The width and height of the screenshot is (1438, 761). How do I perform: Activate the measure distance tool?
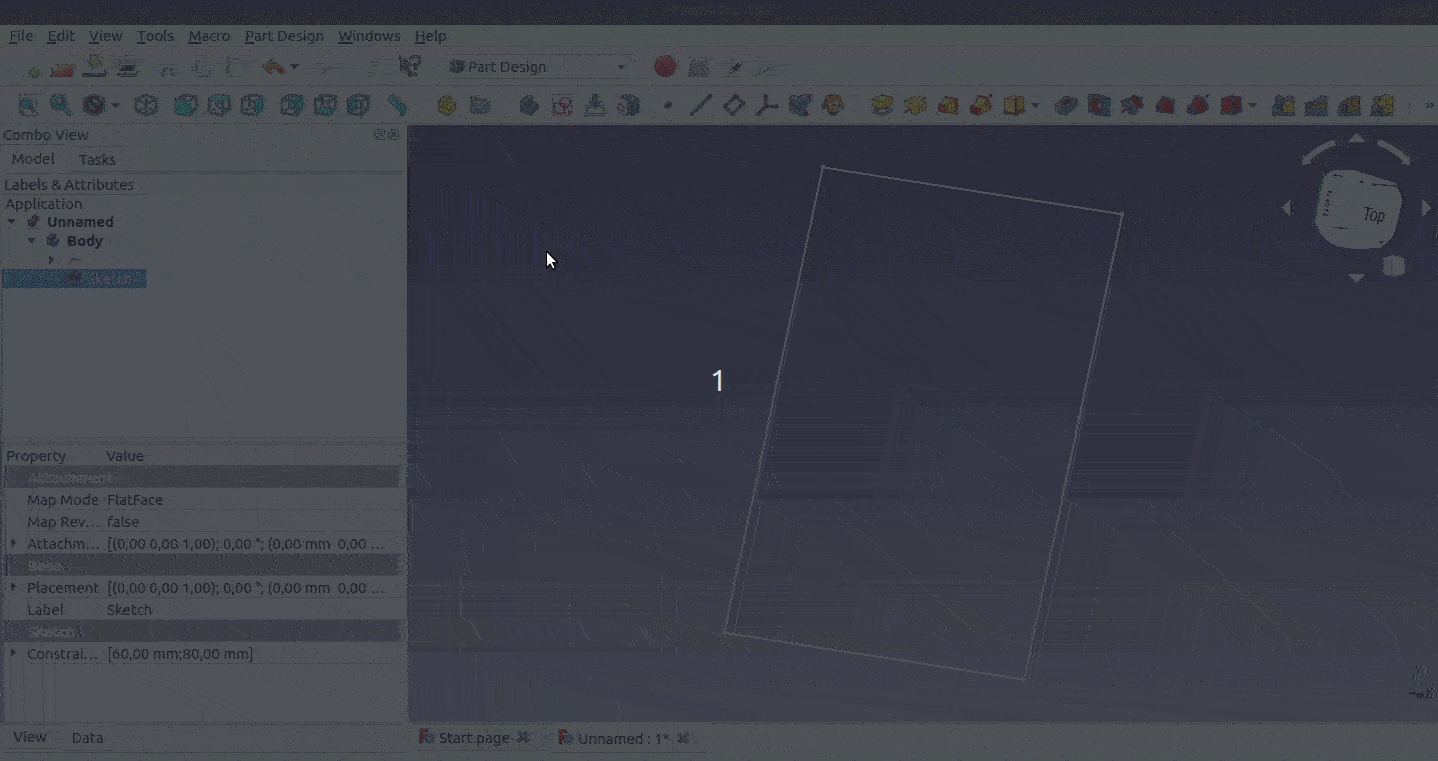[x=397, y=105]
